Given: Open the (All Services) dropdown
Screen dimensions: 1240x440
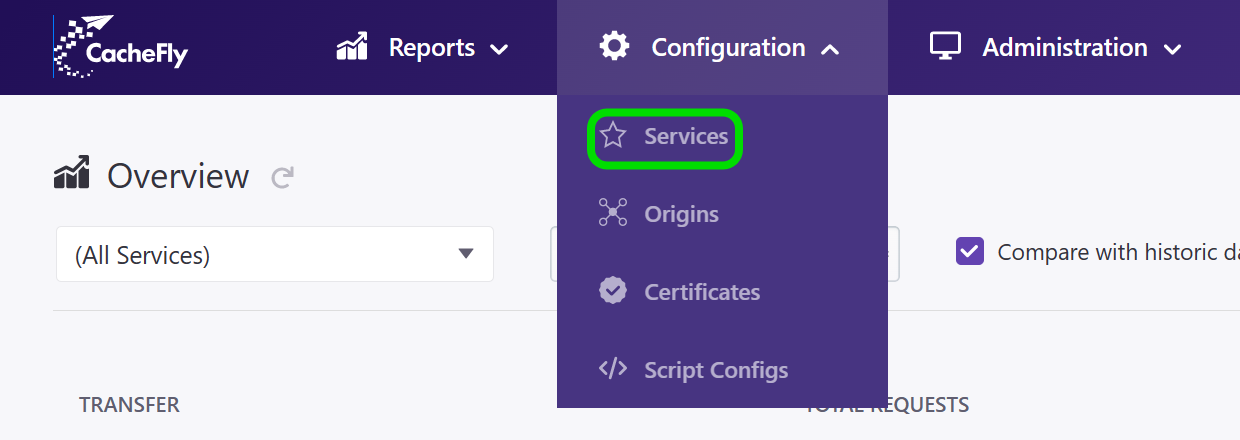Looking at the screenshot, I should pos(275,254).
